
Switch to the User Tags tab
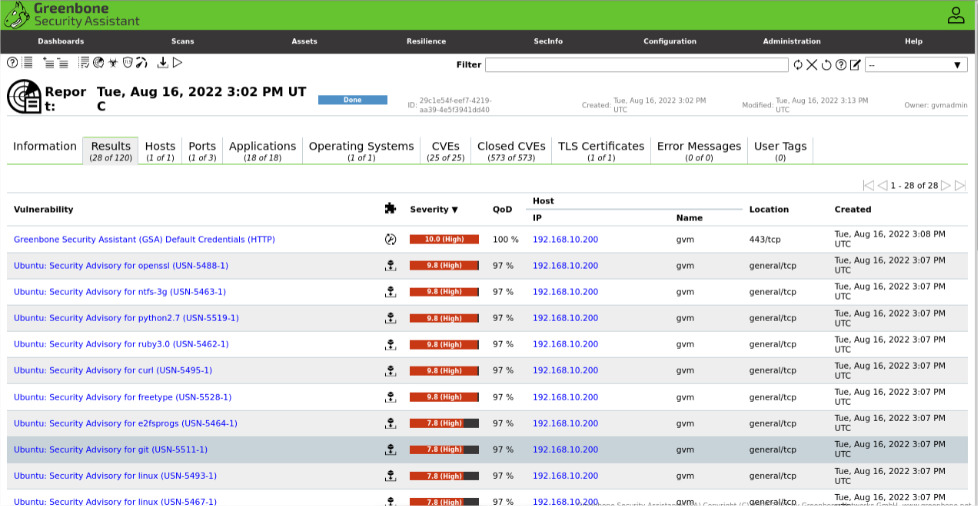[x=780, y=150]
